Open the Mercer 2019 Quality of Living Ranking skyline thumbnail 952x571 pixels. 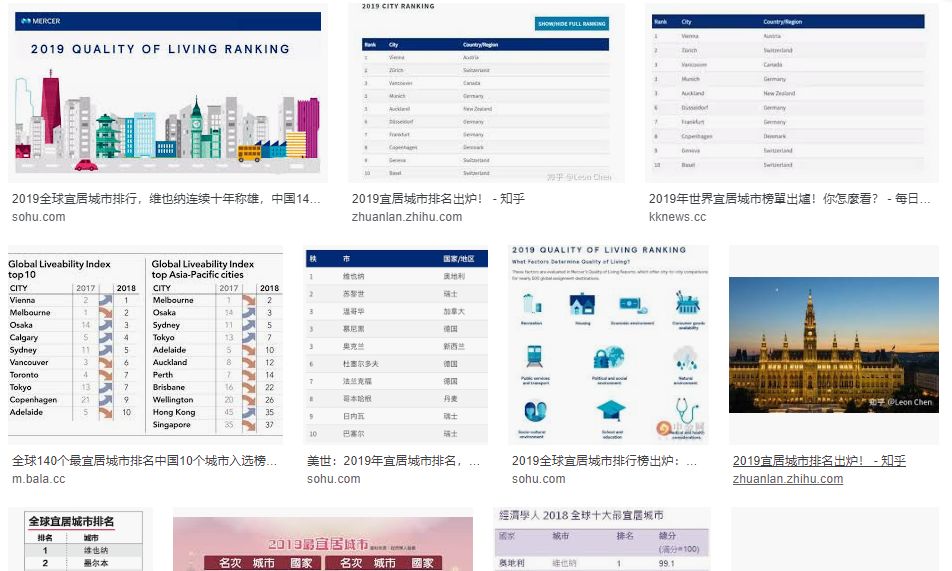point(168,93)
